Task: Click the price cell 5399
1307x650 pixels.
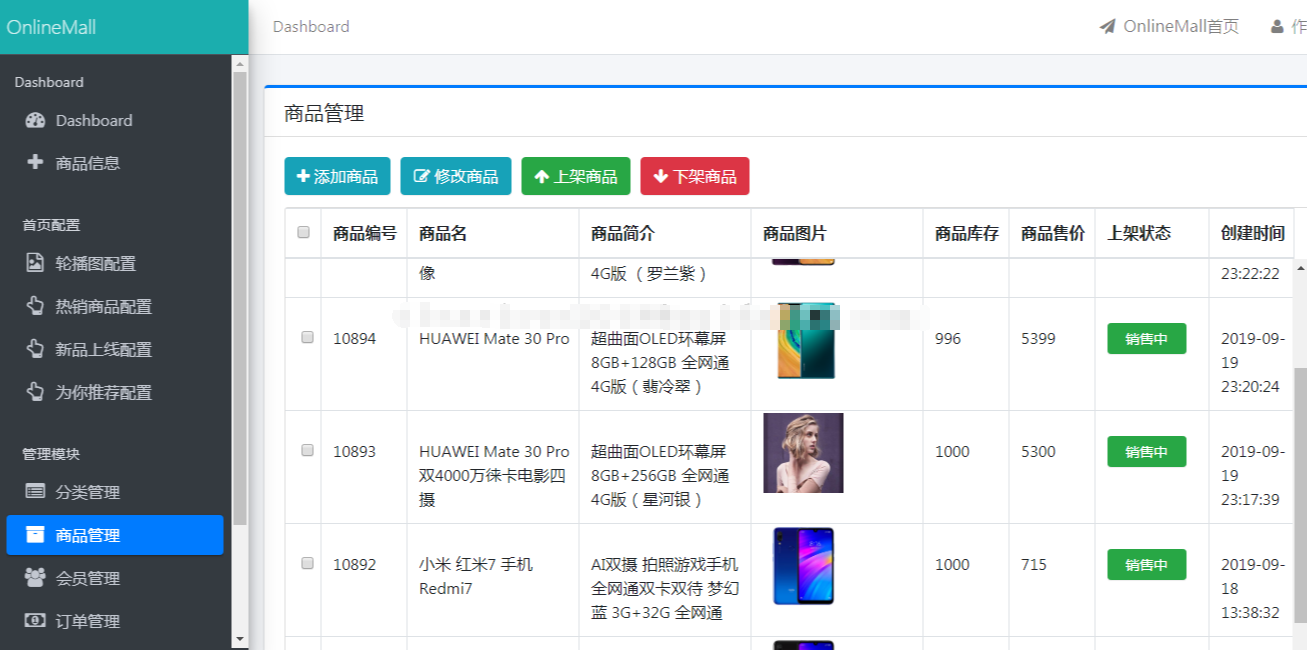Action: [1038, 338]
